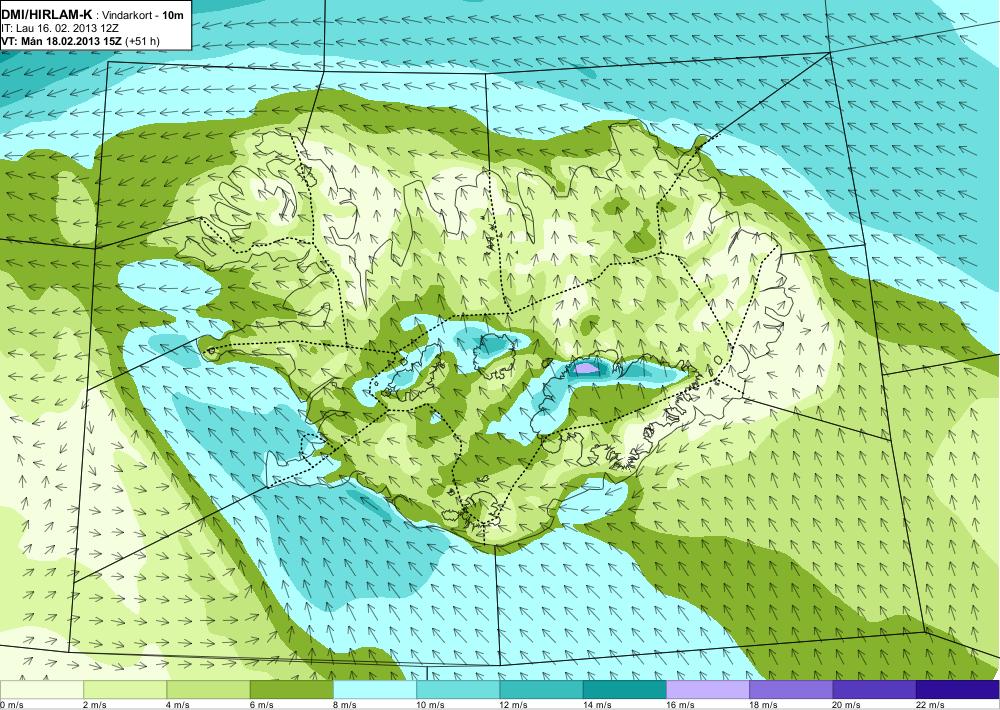Viewport: 1000px width, 710px height.
Task: Click the VT: Mán 18.02.2013 15Z line
Action: click(62, 41)
